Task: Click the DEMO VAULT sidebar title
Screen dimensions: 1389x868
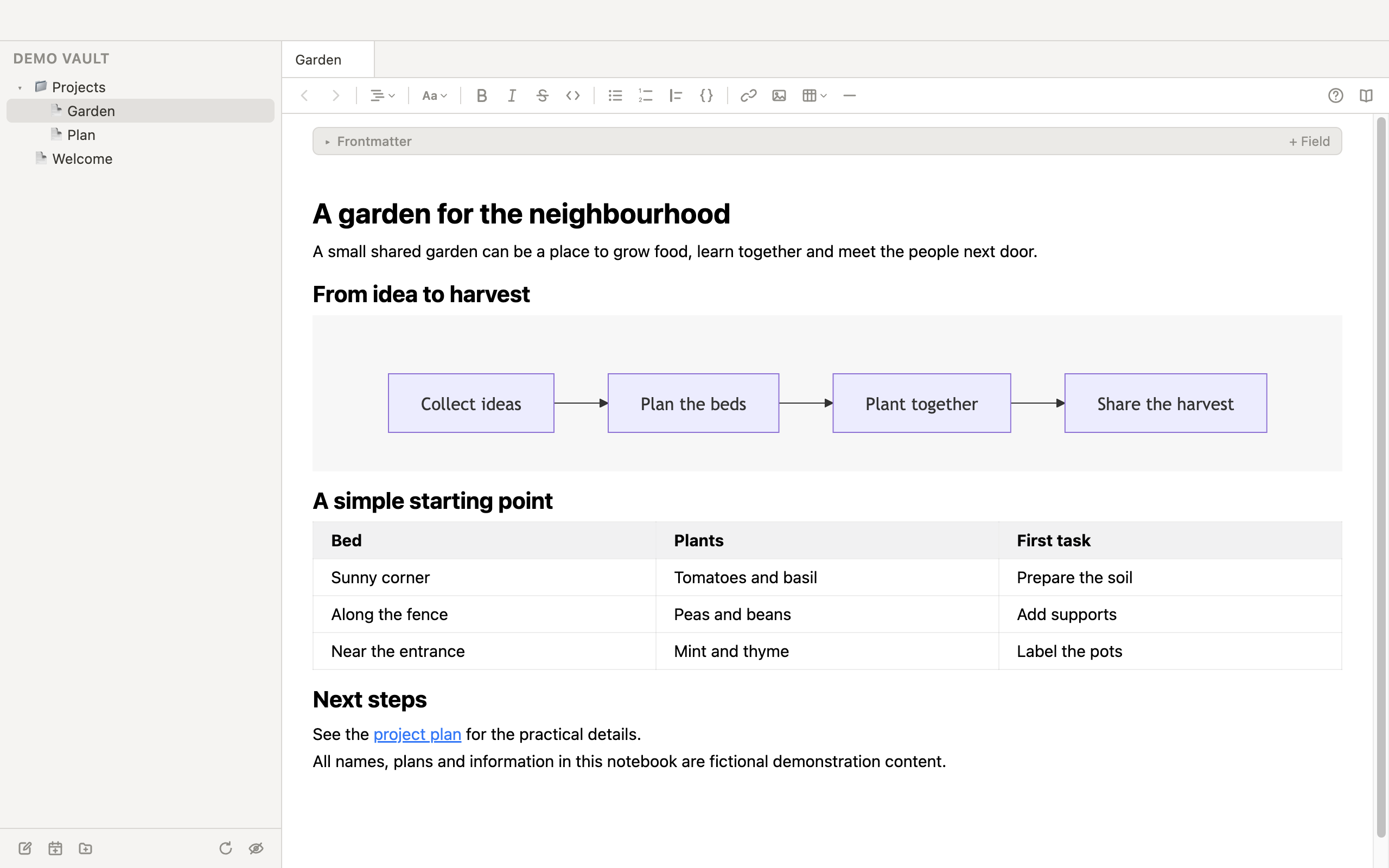Action: click(x=61, y=59)
